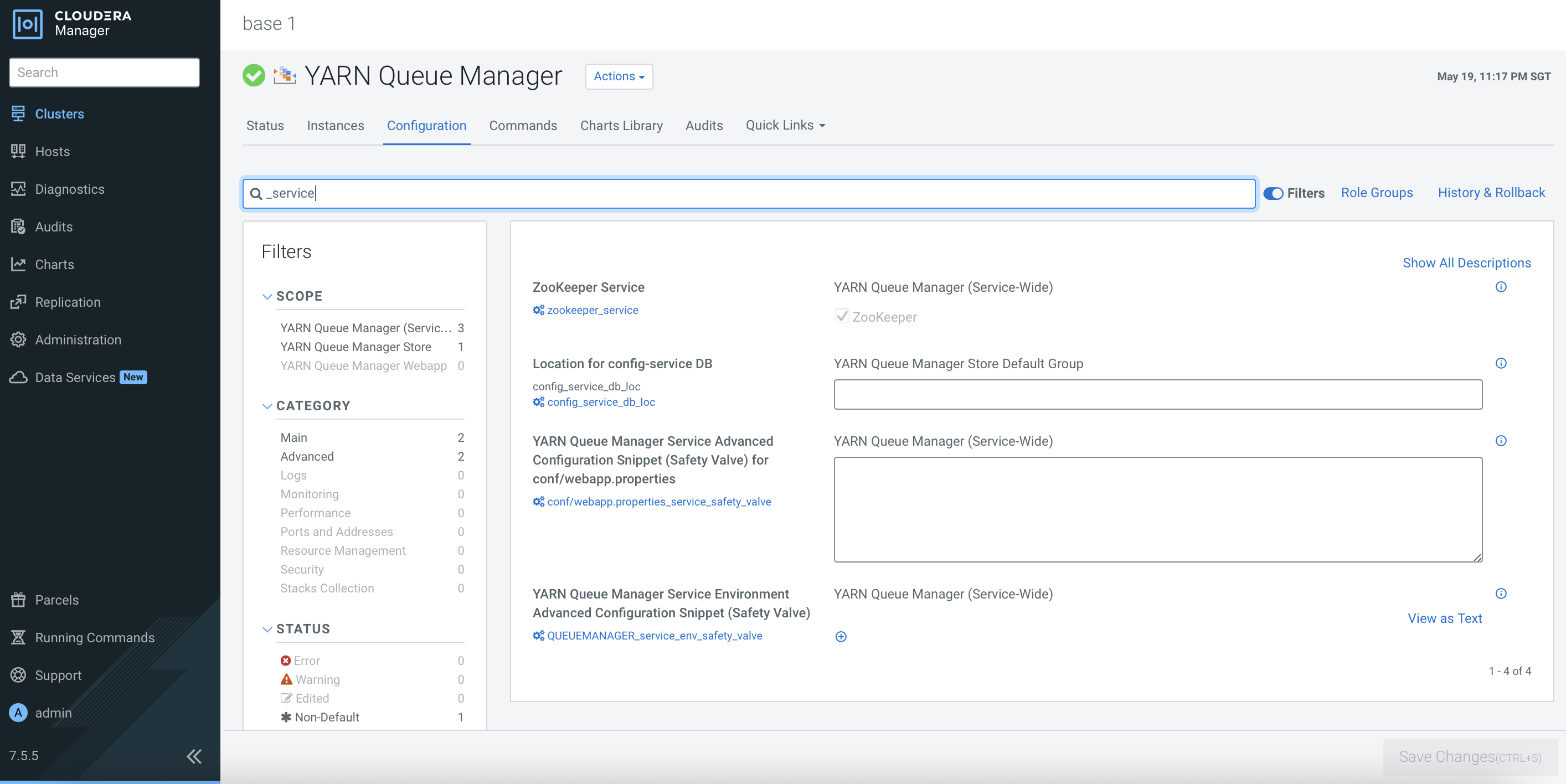
Task: Click the config-service DB location field
Action: (x=1157, y=394)
